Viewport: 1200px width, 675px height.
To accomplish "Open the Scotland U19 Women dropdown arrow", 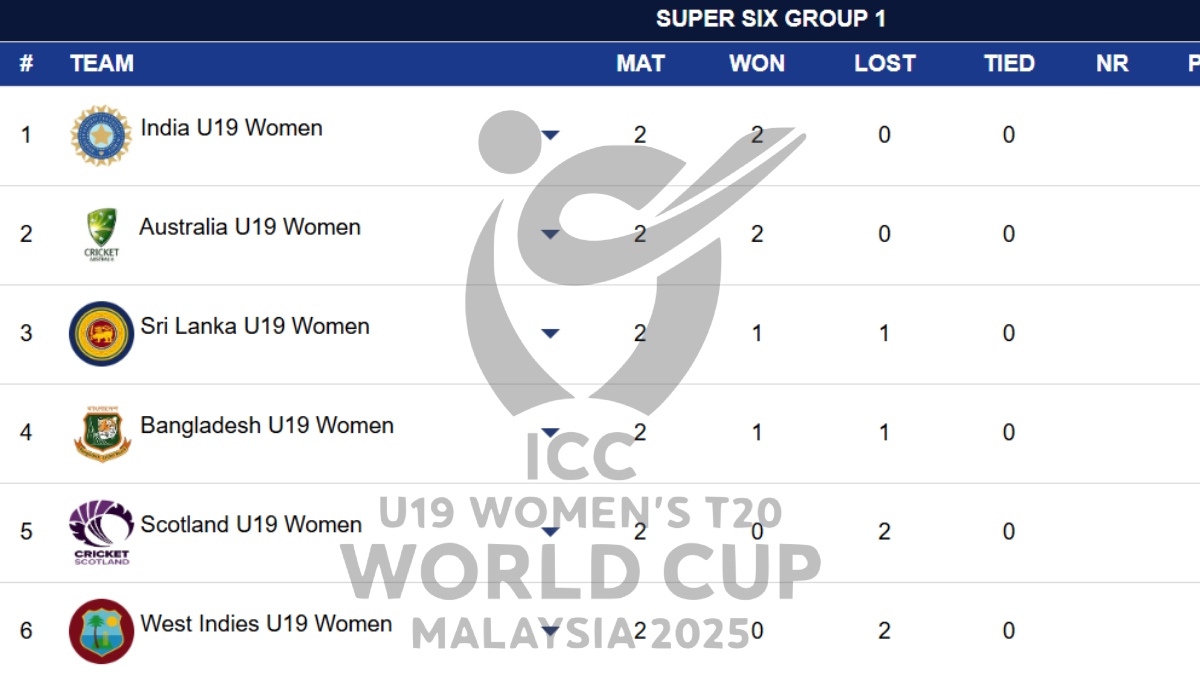I will (550, 533).
